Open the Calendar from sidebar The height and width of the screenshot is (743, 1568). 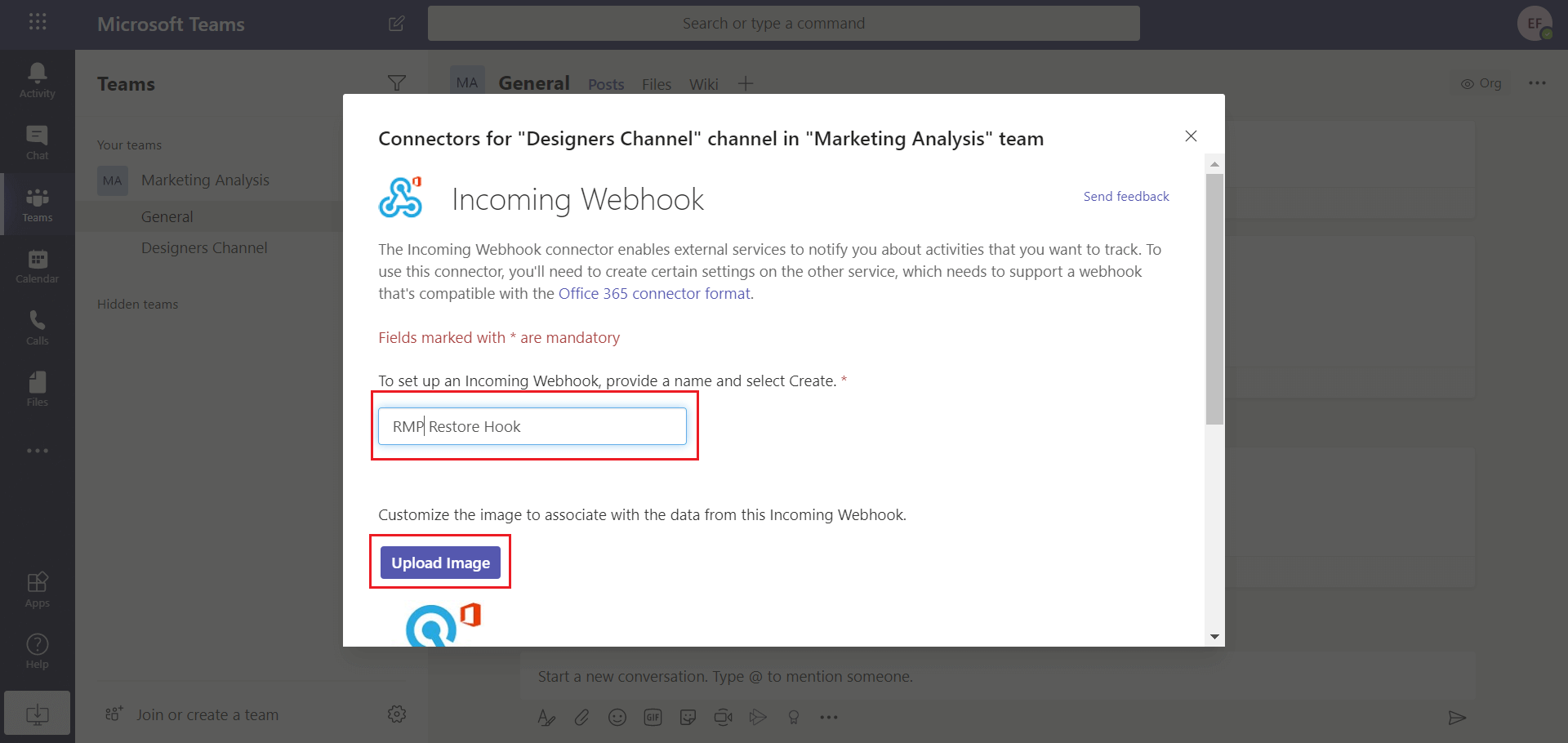coord(37,265)
